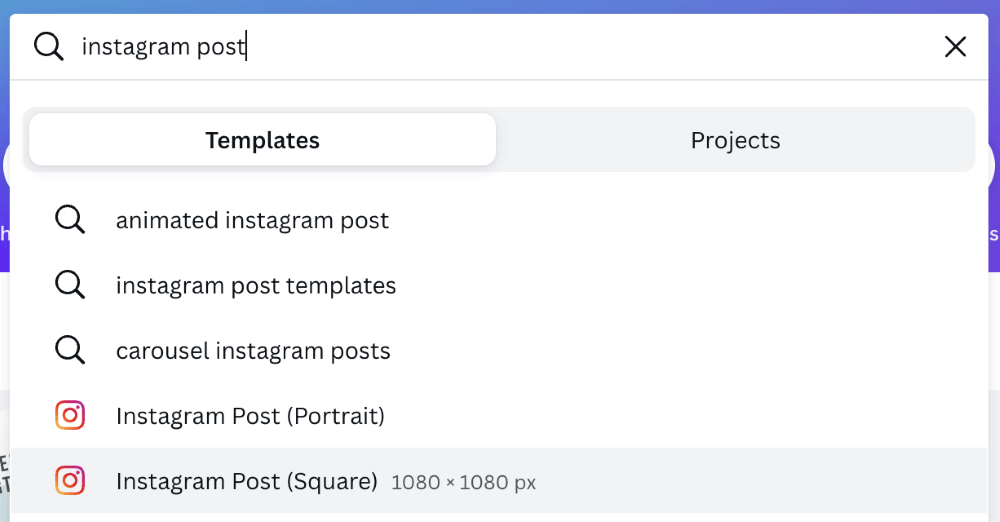
Task: Click empty area right of Portrait suggestion row
Action: (700, 416)
